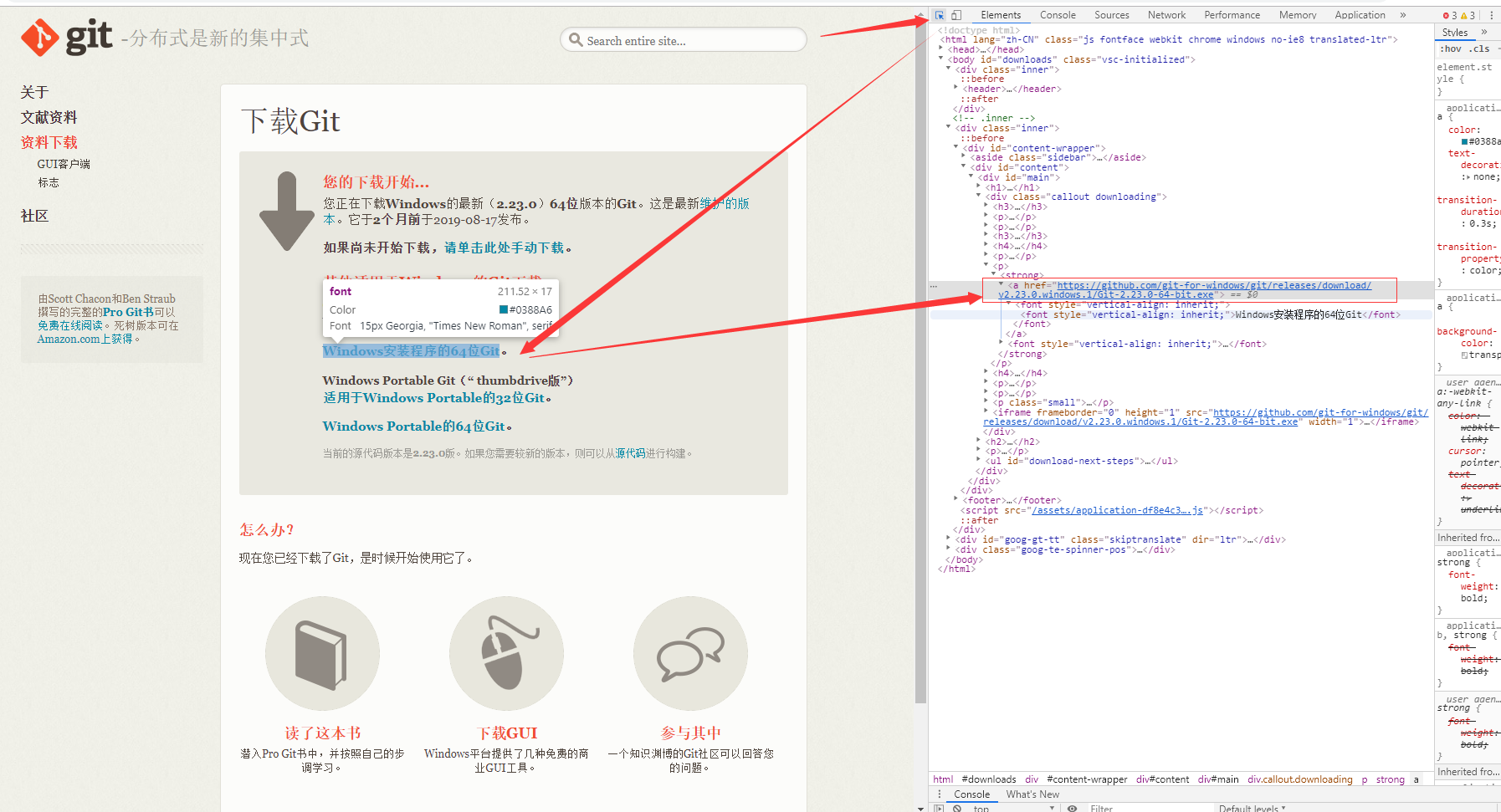Click the book icon circle
Viewport: 1501px width, 812px height.
tap(322, 653)
